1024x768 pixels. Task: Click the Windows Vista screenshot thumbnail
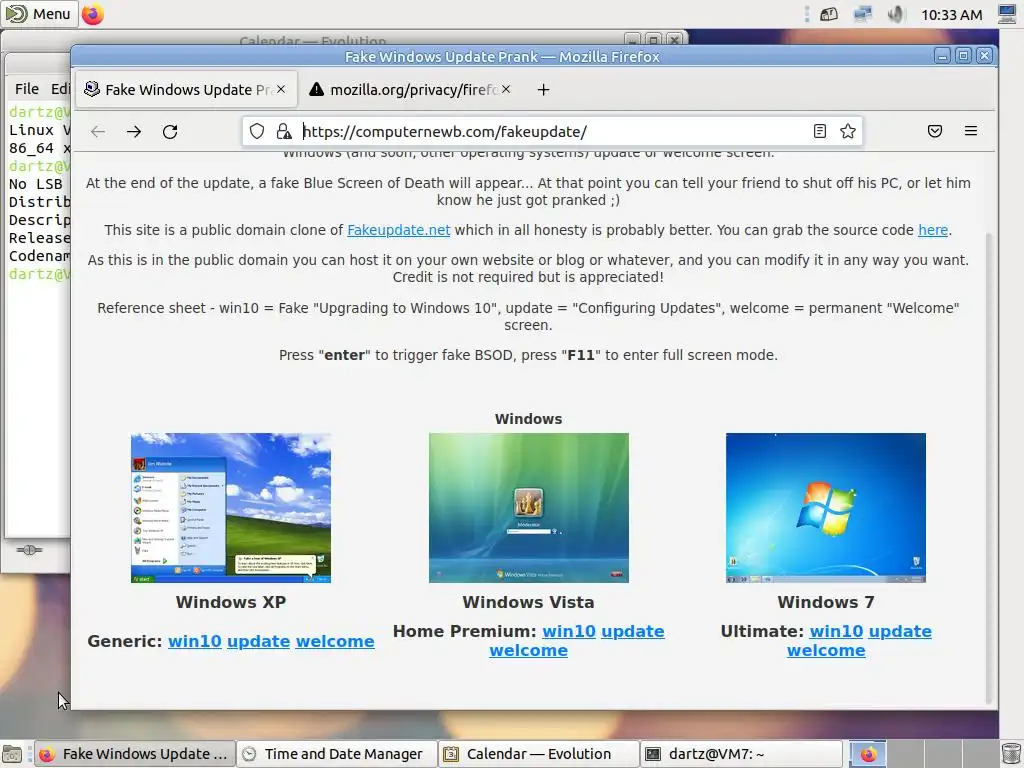coord(528,507)
